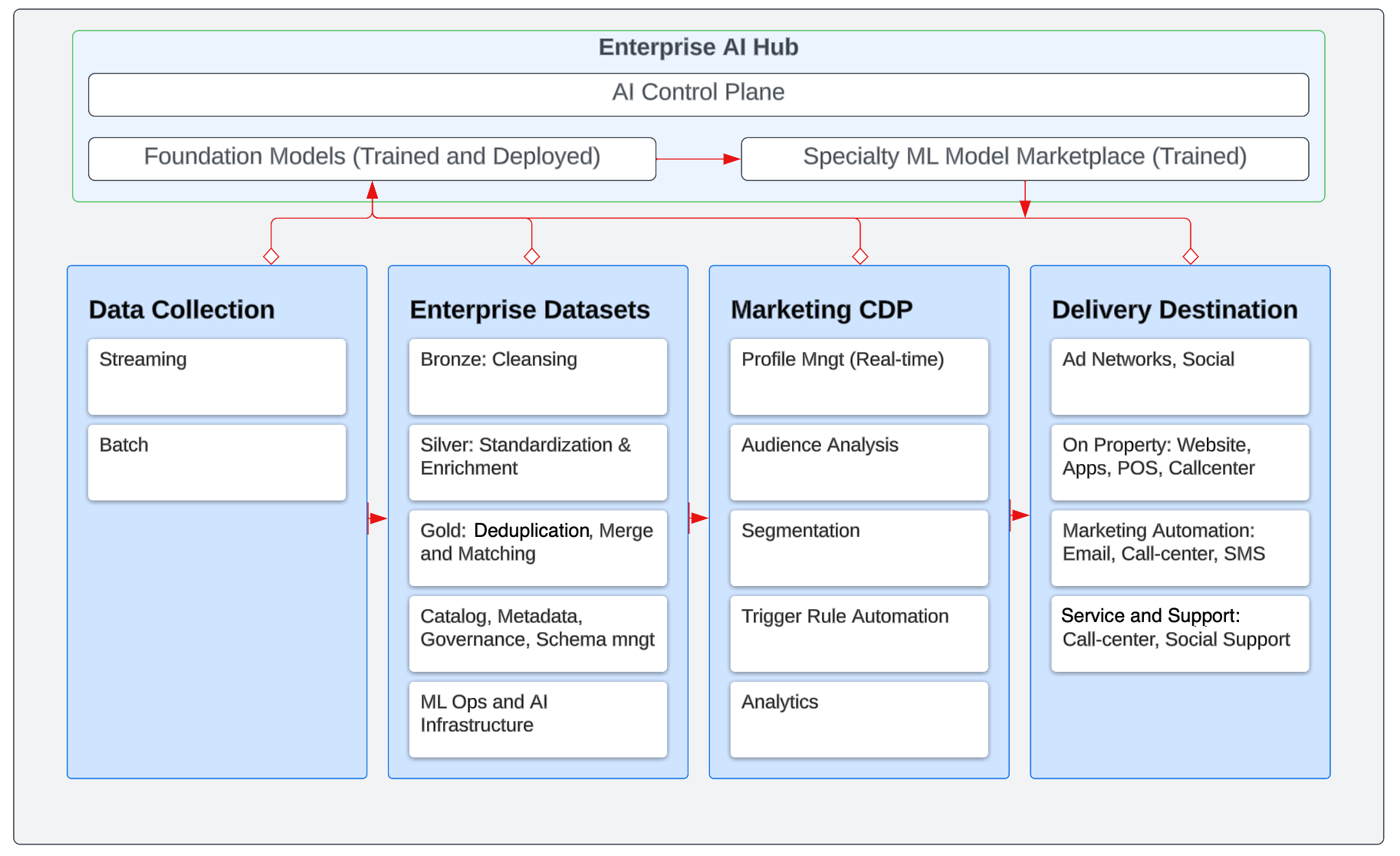Select the Batch card
This screenshot has width=1400, height=856.
[x=217, y=463]
